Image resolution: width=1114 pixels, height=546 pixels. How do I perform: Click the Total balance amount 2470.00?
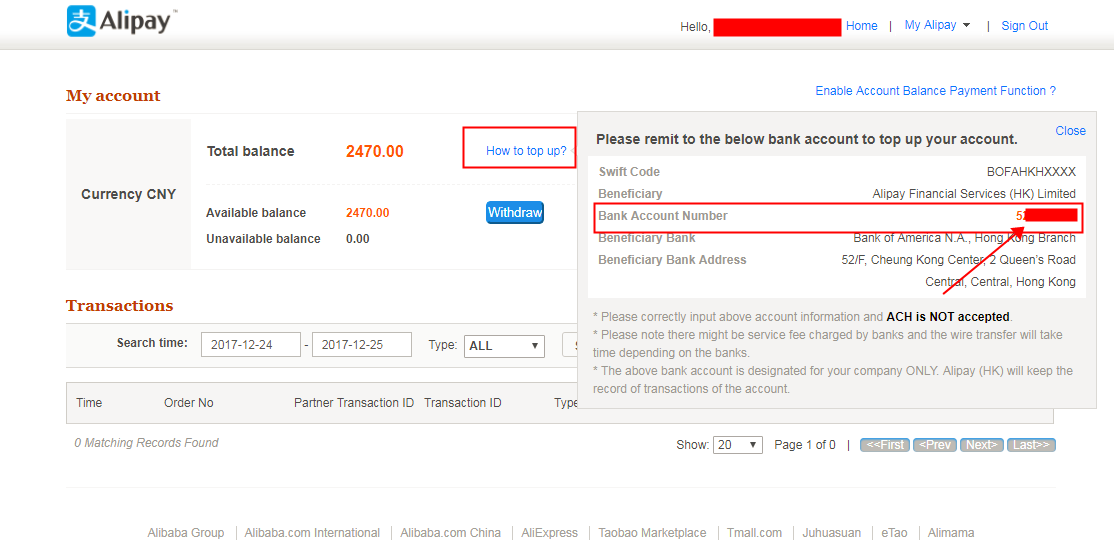click(x=374, y=151)
